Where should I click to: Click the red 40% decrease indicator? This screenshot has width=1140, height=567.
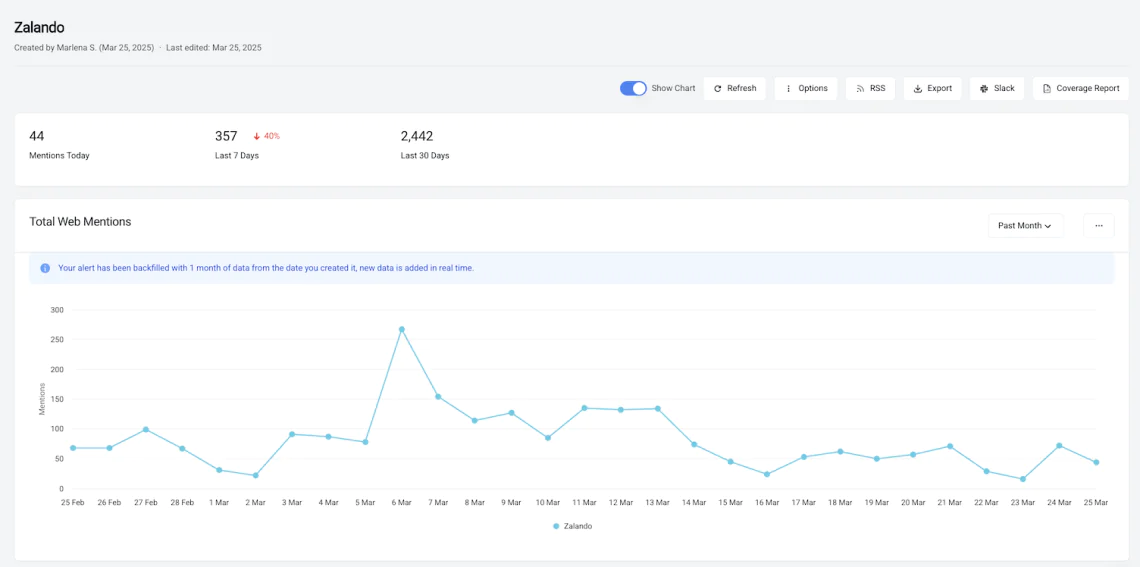[267, 136]
